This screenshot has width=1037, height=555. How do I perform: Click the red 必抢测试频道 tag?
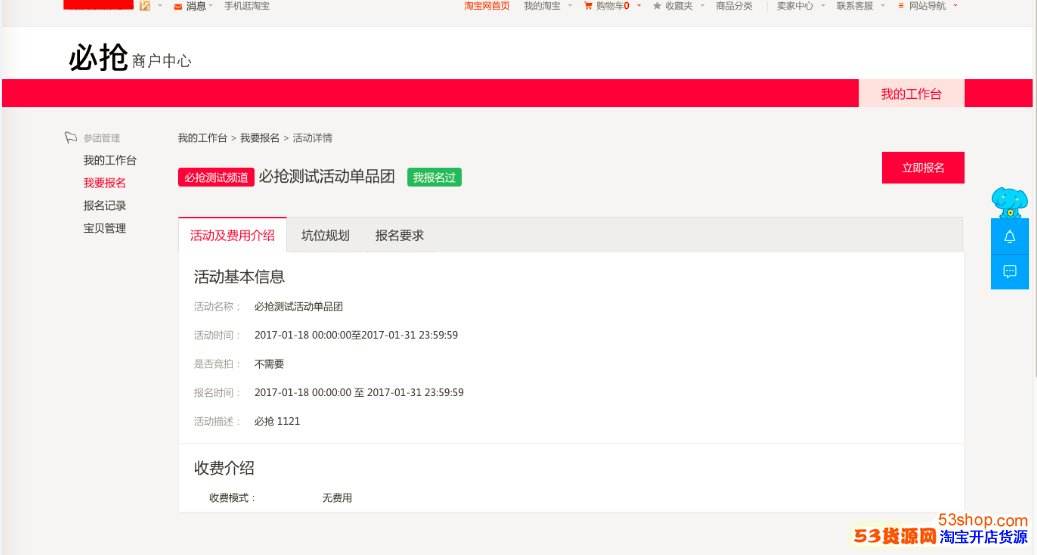coord(216,177)
